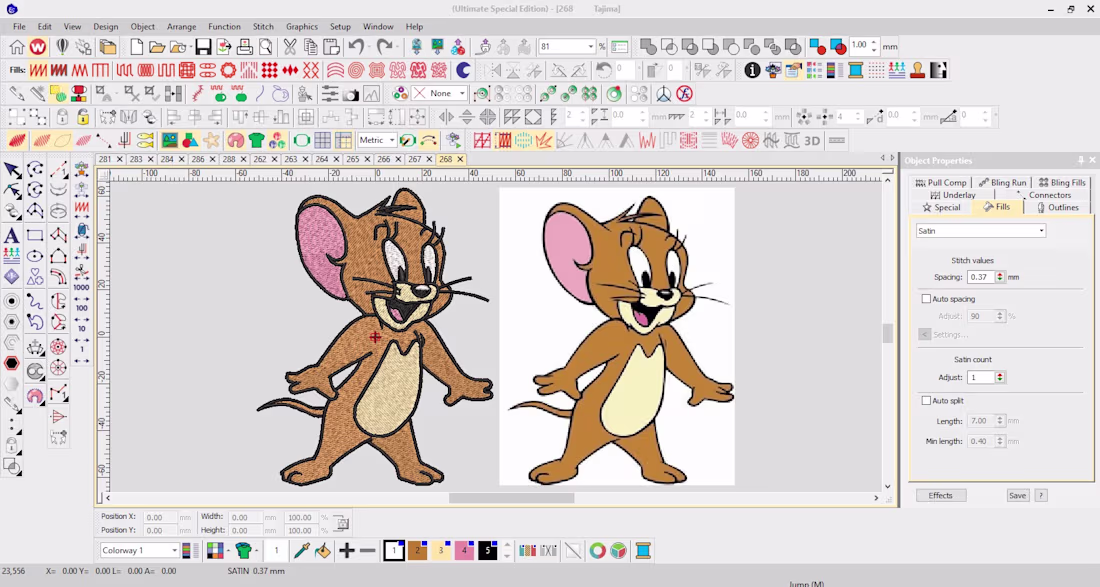Click the question mark help button
Viewport: 1100px width, 587px height.
pos(1041,496)
